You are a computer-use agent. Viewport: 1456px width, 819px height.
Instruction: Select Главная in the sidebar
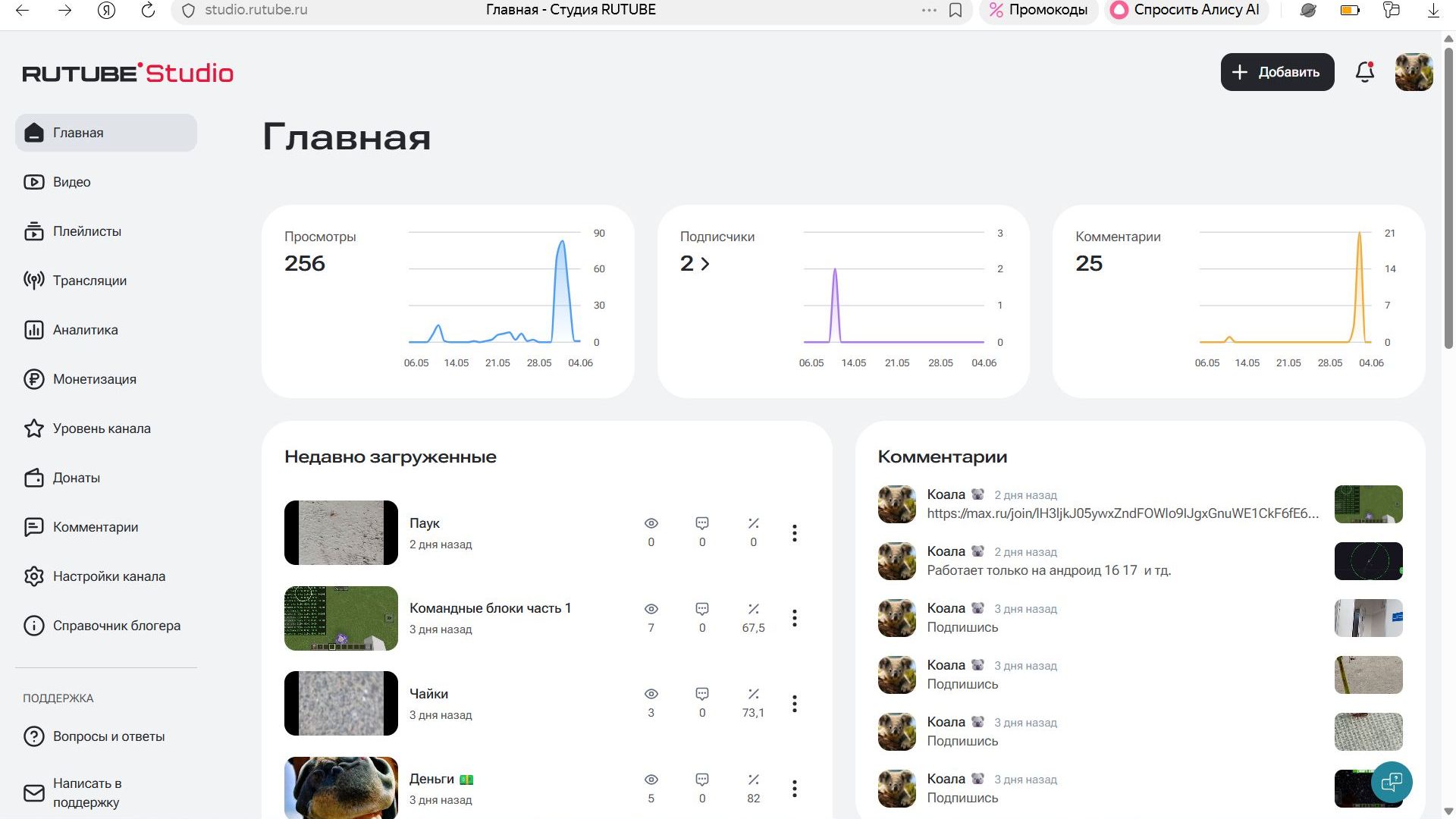[106, 133]
